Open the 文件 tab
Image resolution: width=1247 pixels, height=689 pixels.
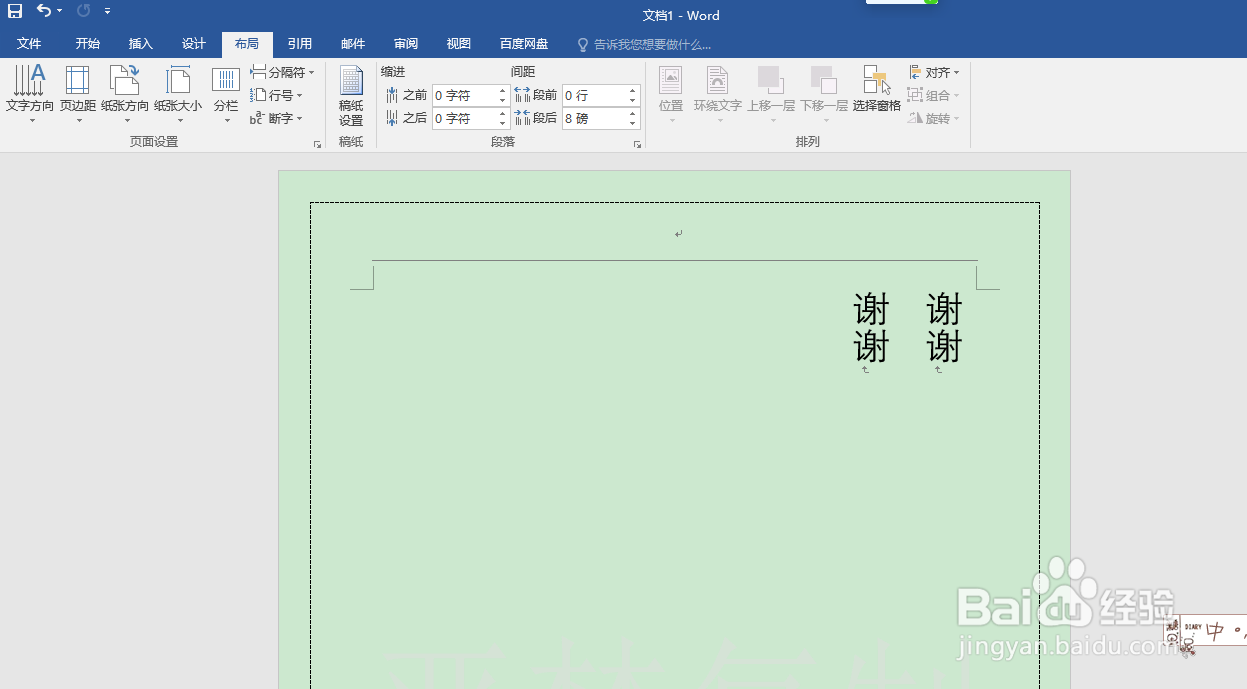pyautogui.click(x=29, y=44)
